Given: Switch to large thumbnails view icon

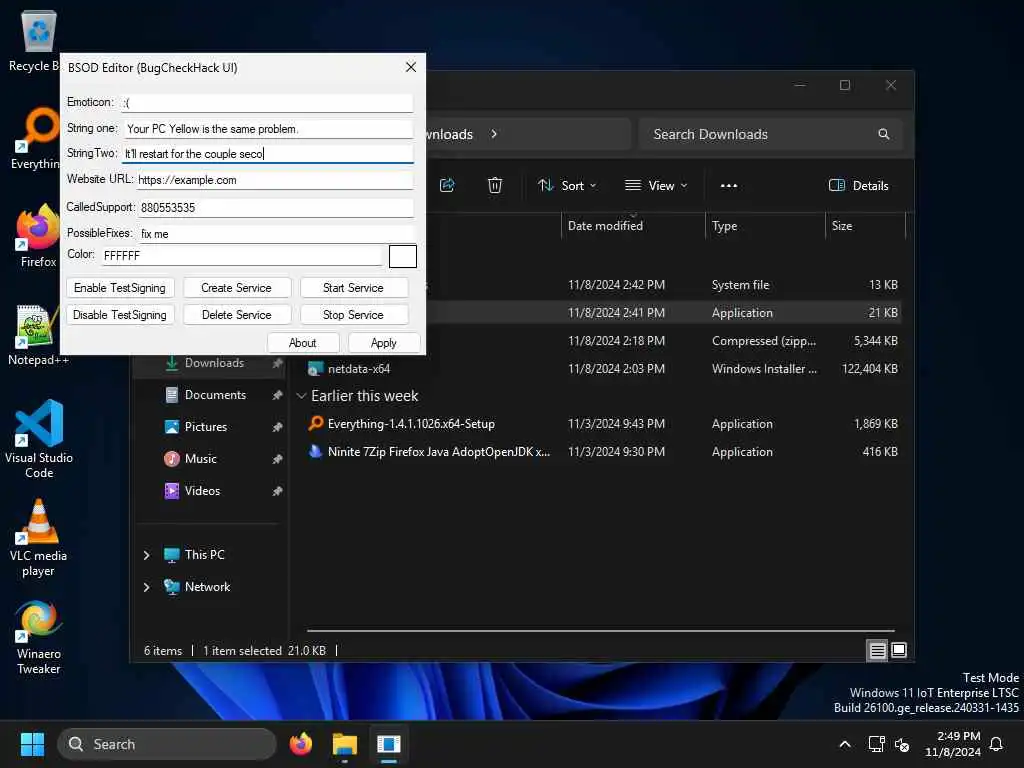Looking at the screenshot, I should tap(899, 650).
